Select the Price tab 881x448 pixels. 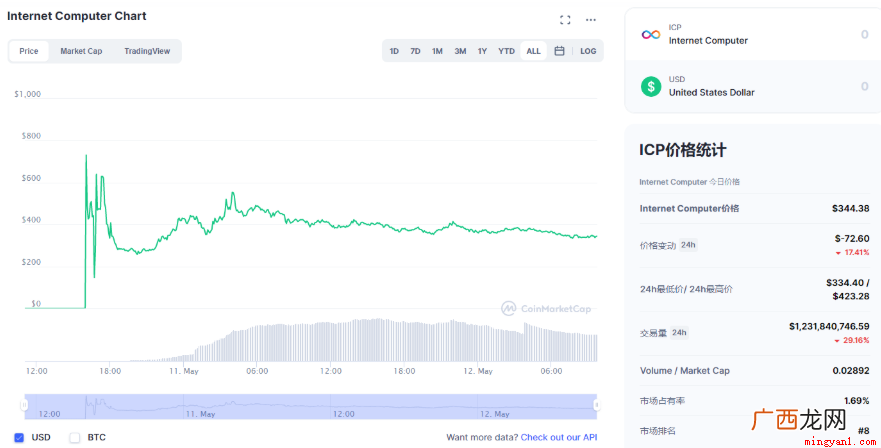(x=29, y=51)
